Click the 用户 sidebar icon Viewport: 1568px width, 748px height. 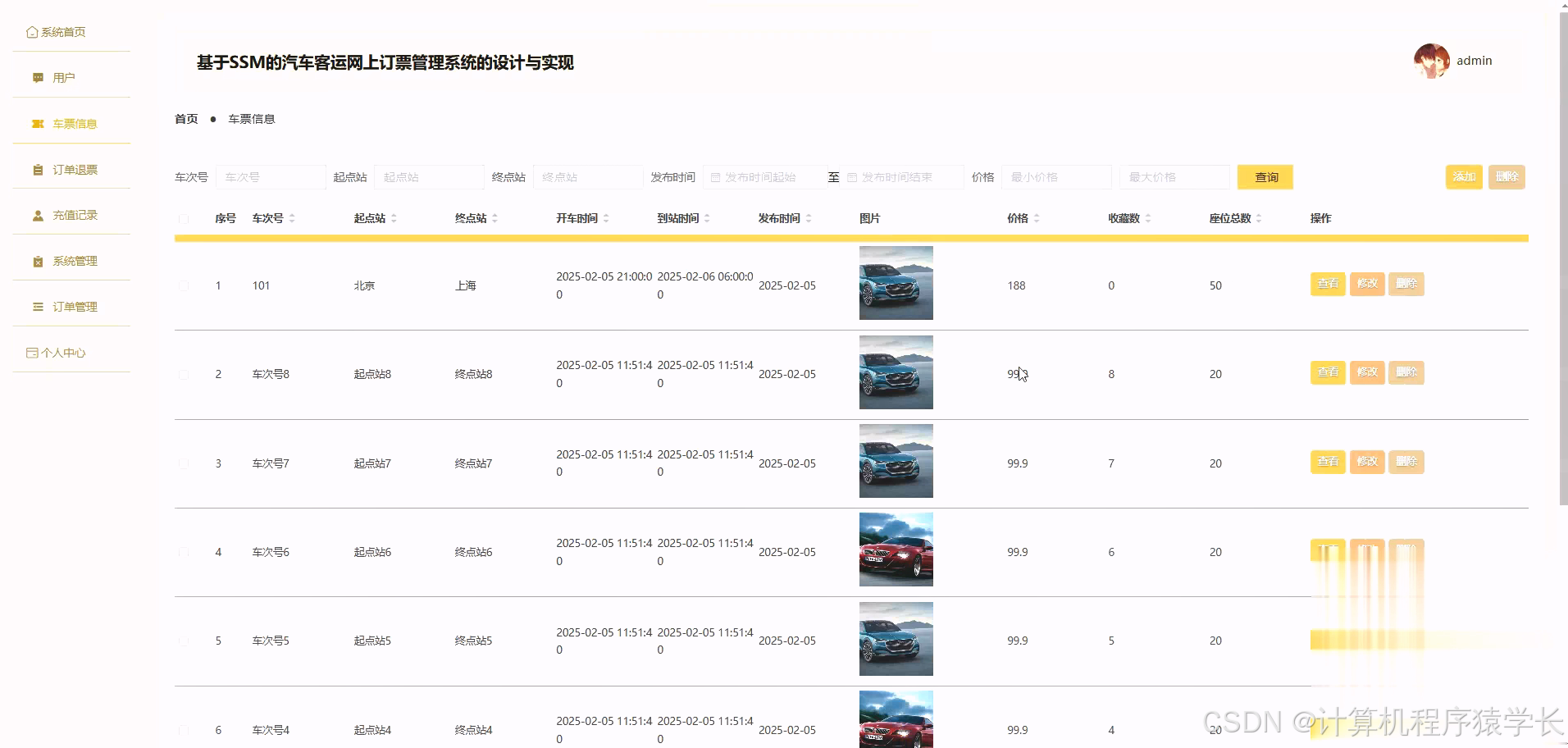coord(38,76)
